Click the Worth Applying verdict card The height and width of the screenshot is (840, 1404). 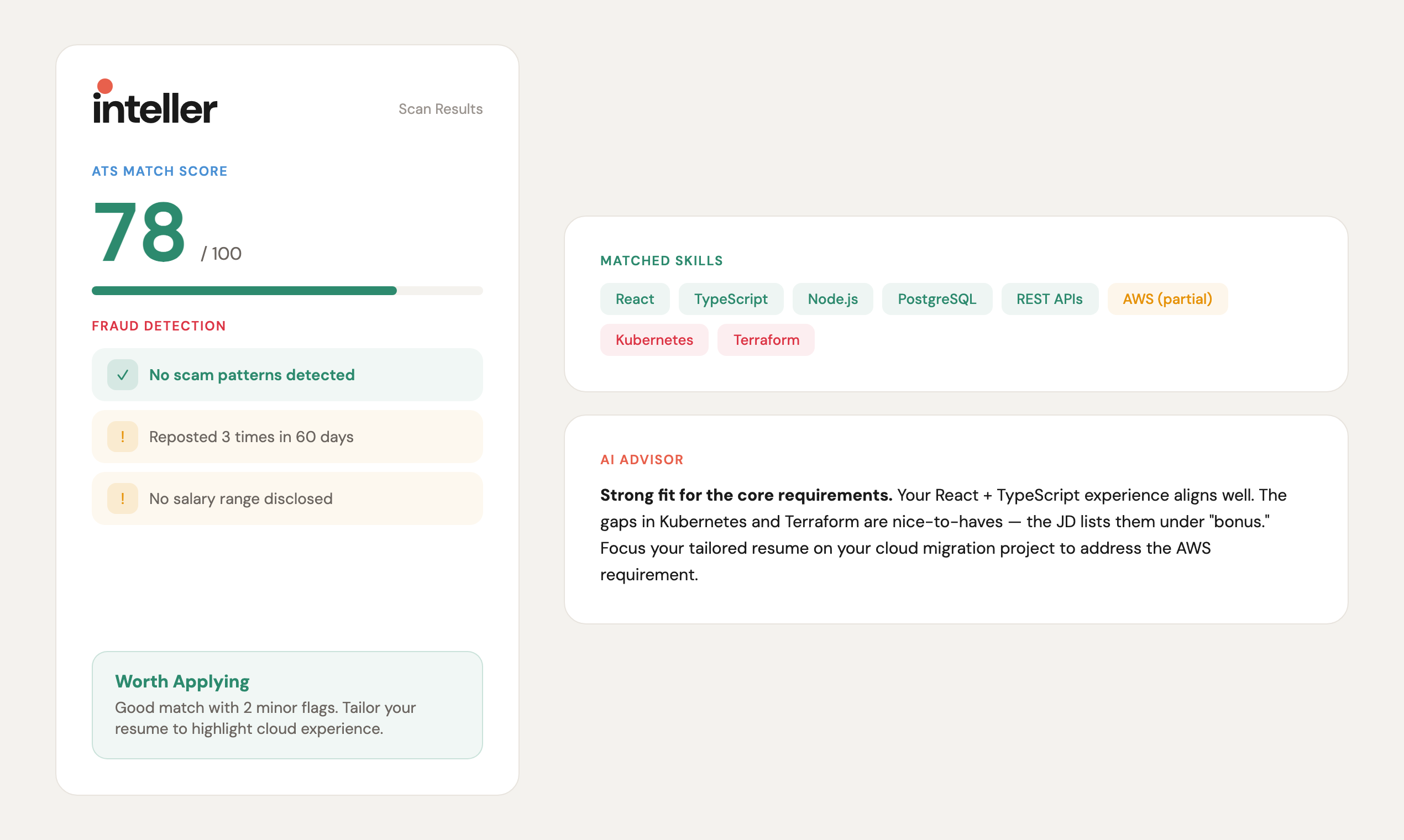pos(287,705)
